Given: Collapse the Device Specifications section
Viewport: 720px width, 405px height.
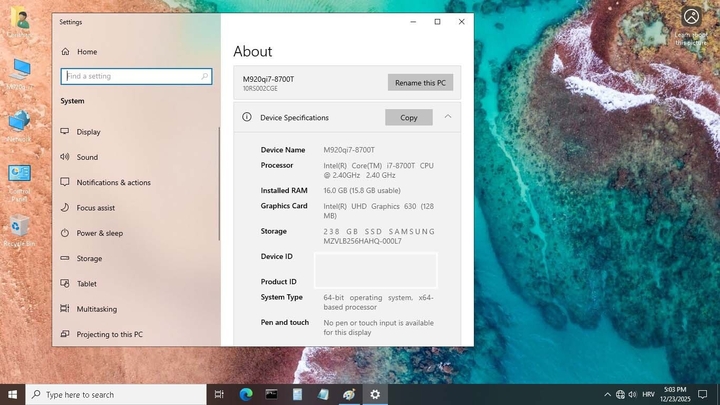Looking at the screenshot, I should click(x=447, y=117).
